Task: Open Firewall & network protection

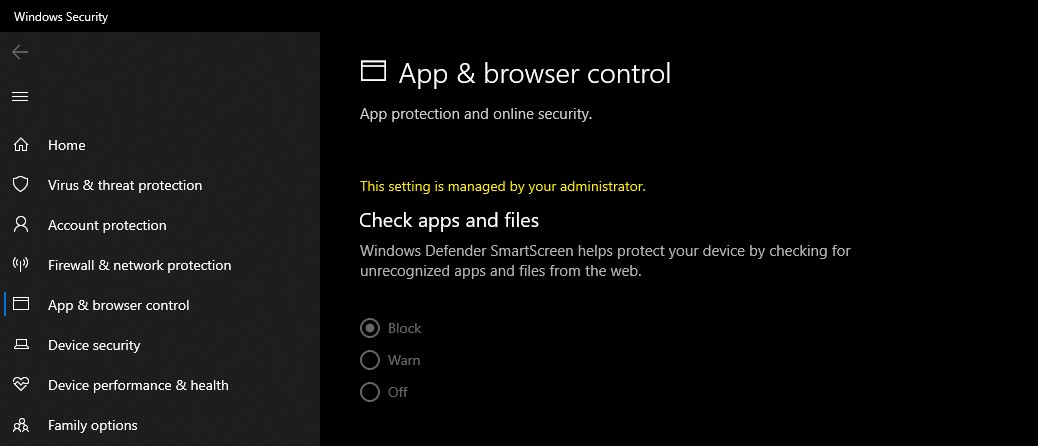Action: coord(140,265)
